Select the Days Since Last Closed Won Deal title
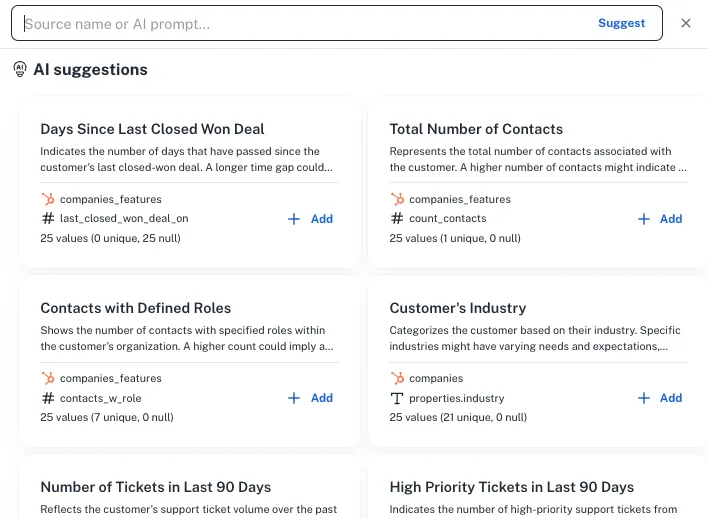708x518 pixels. pos(152,129)
